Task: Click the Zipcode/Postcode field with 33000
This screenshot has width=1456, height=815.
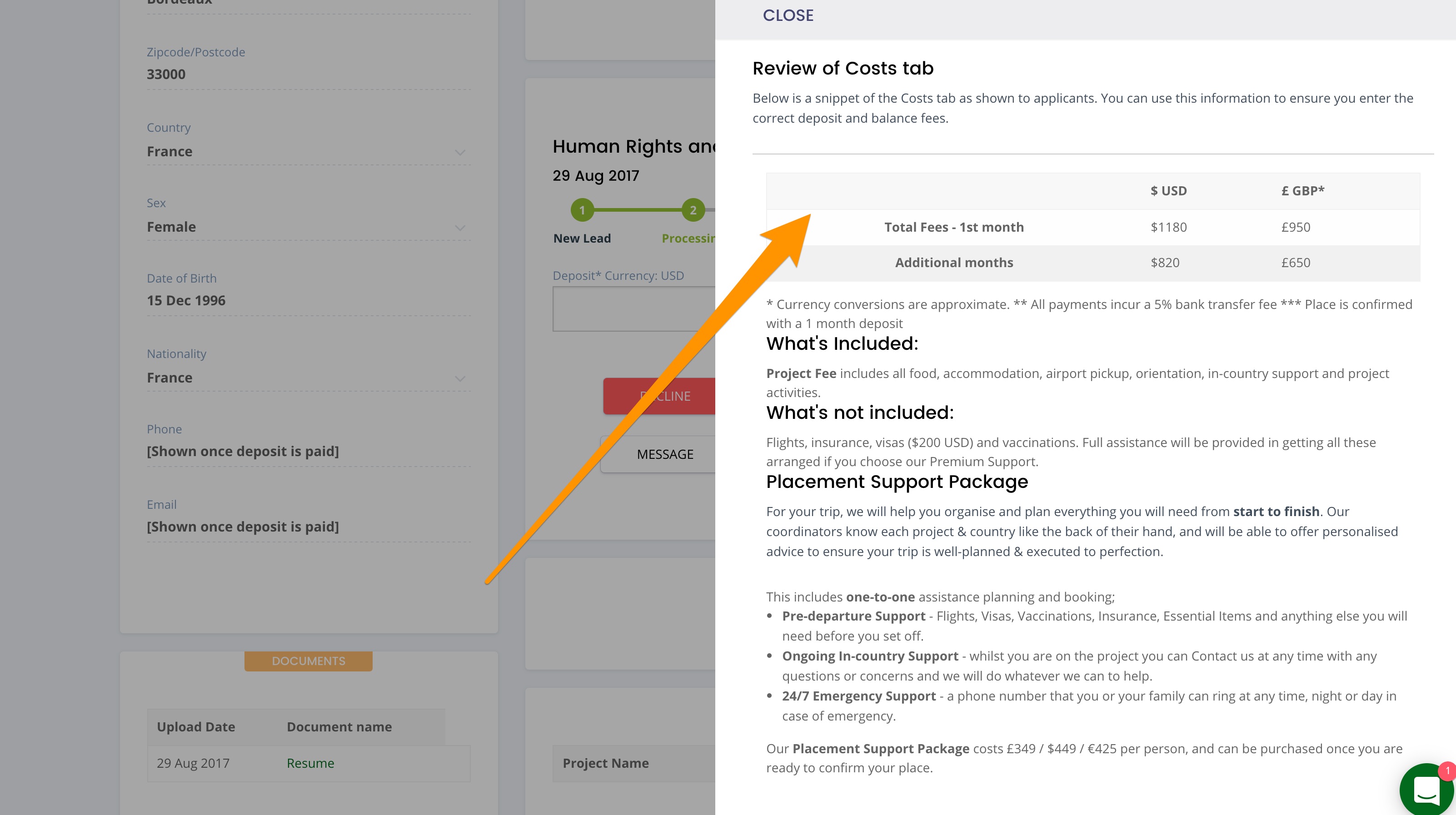Action: coord(308,75)
